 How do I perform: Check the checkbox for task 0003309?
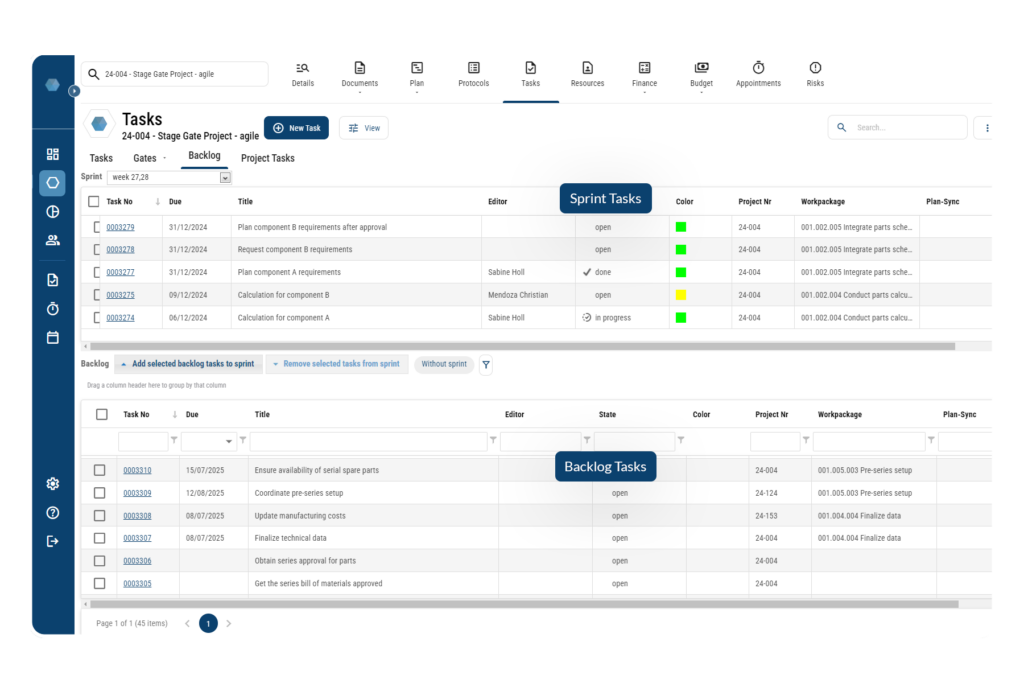pyautogui.click(x=100, y=492)
